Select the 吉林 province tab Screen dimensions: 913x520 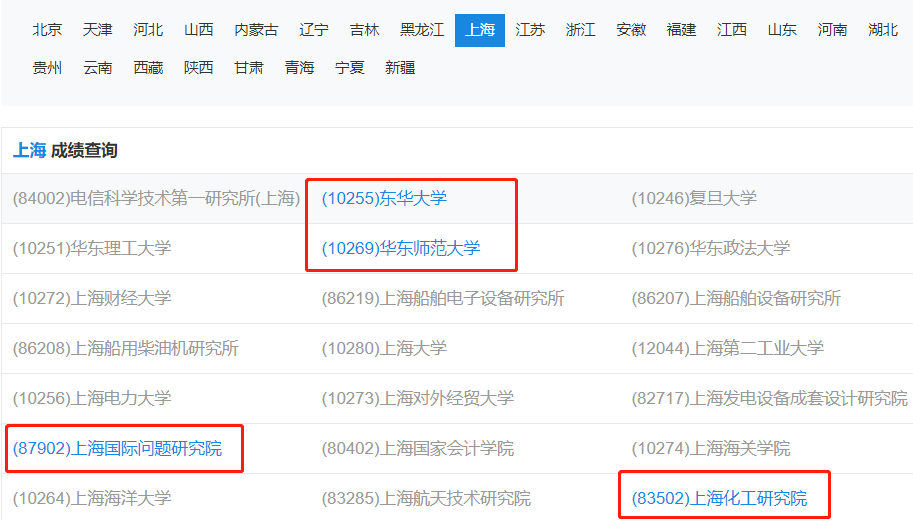click(x=365, y=30)
